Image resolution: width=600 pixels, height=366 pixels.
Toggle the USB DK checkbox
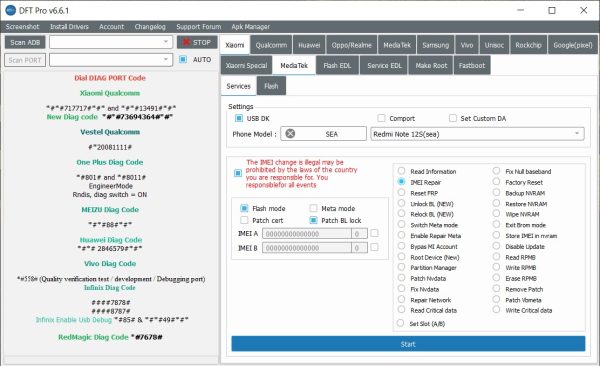pos(239,118)
